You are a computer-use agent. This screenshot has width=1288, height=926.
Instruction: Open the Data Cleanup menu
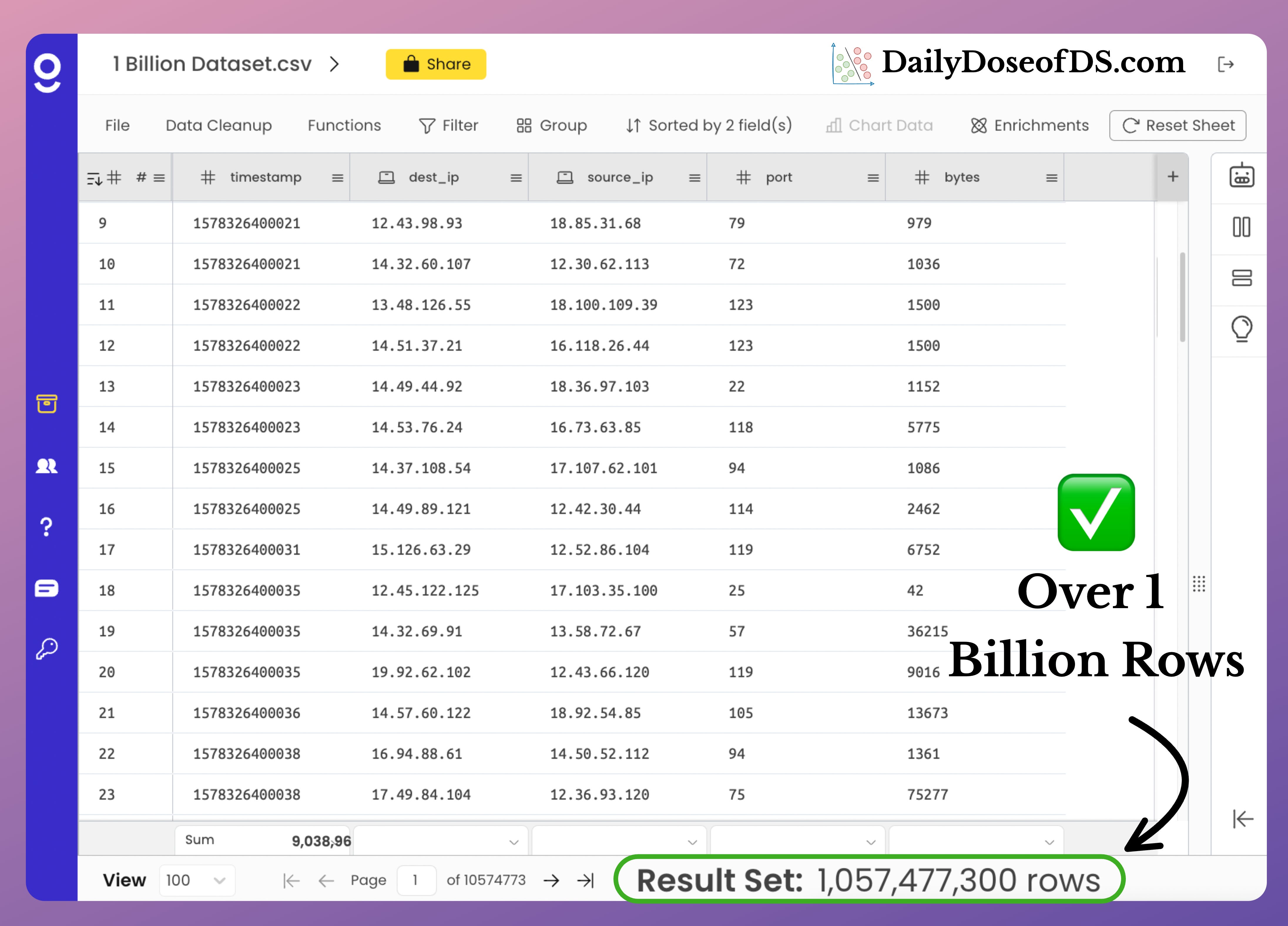coord(218,125)
